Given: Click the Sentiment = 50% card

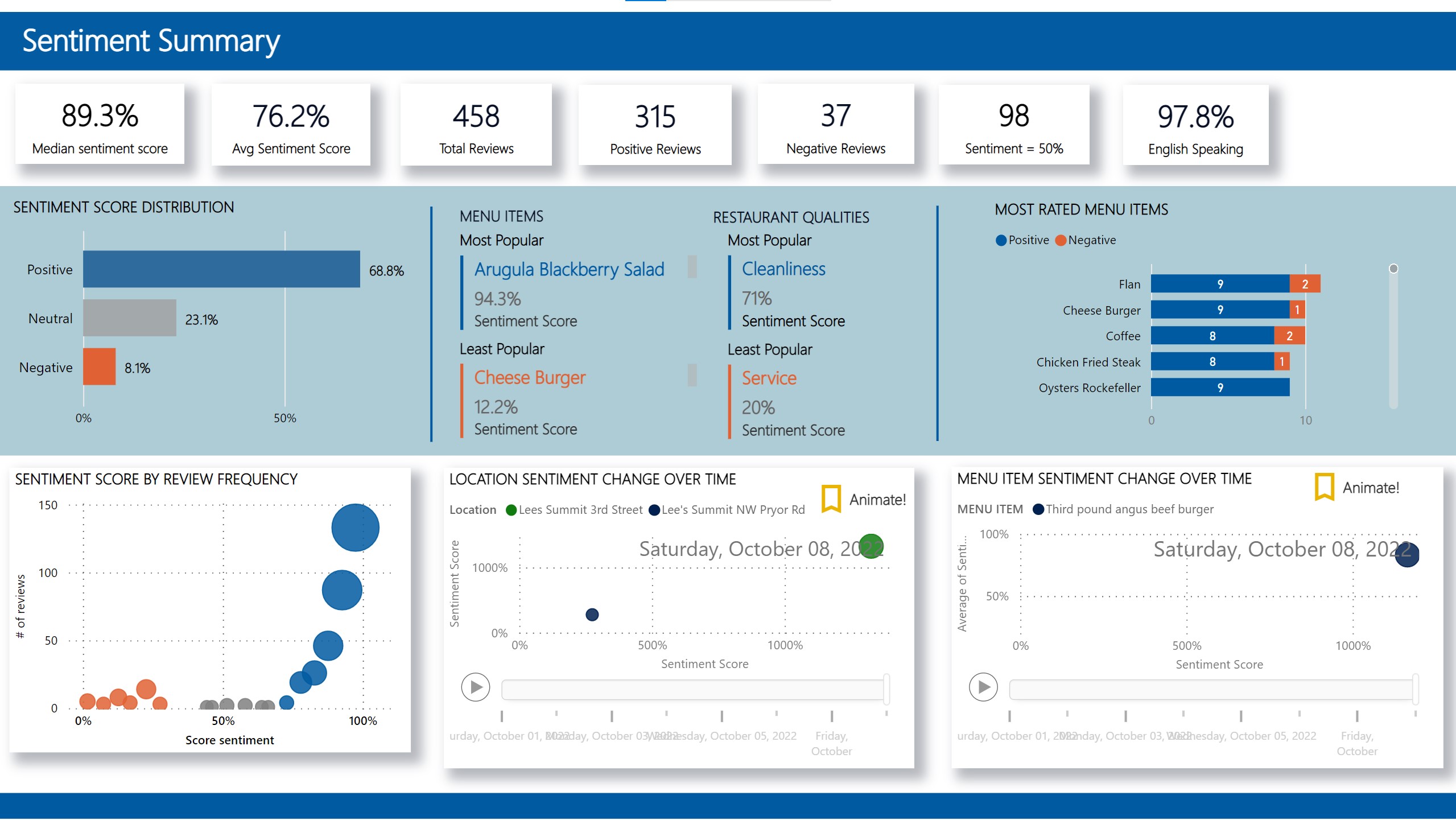Looking at the screenshot, I should pos(1014,125).
